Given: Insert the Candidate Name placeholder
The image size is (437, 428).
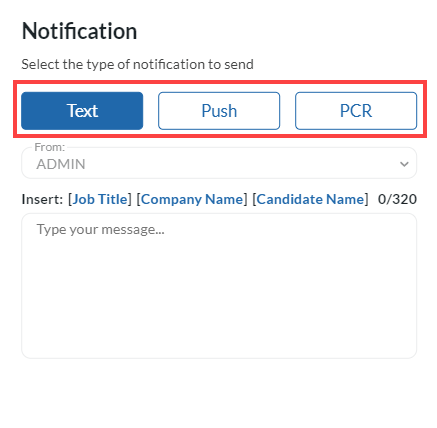Looking at the screenshot, I should 310,199.
